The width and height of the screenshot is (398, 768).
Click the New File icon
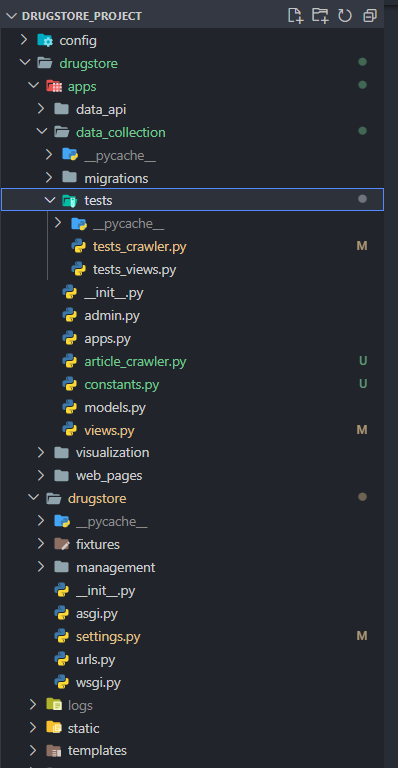[295, 16]
